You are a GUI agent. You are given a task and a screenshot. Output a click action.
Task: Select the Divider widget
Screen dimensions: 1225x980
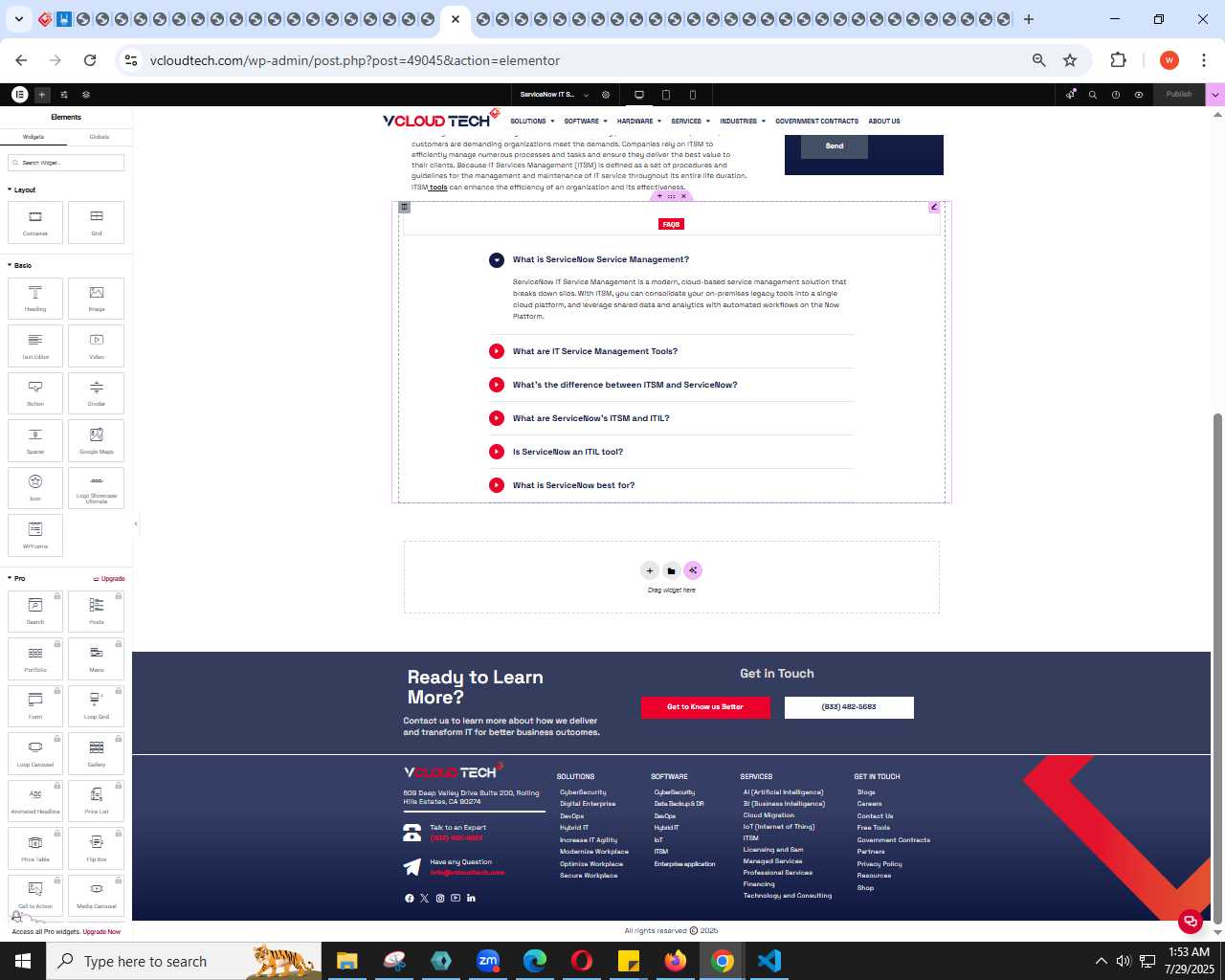click(97, 392)
